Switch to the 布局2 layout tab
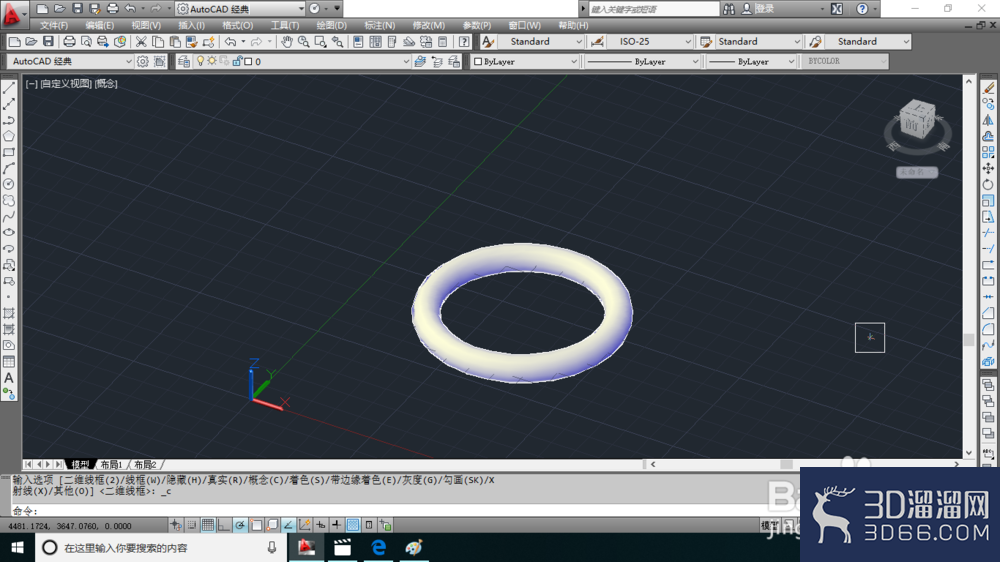1000x562 pixels. [x=145, y=465]
